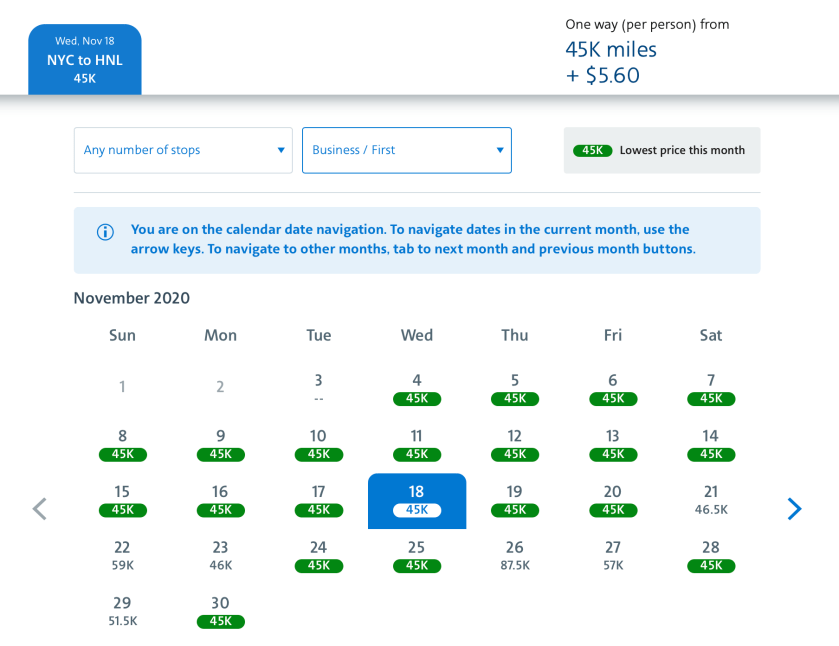Go to the next month arrow
This screenshot has width=839, height=646.
794,509
